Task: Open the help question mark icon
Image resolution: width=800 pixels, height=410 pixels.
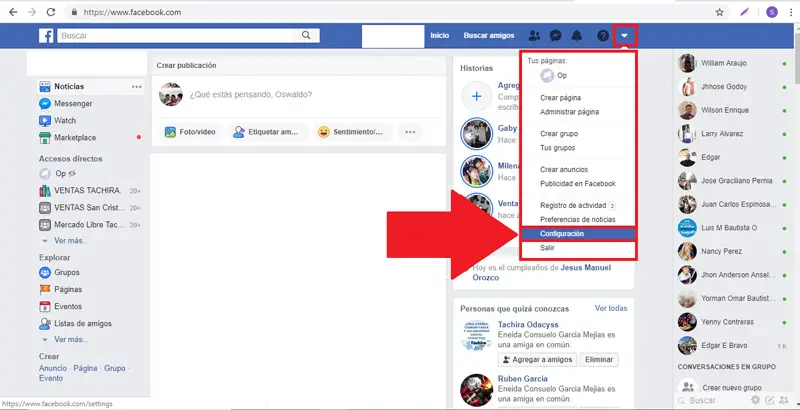Action: click(x=603, y=36)
